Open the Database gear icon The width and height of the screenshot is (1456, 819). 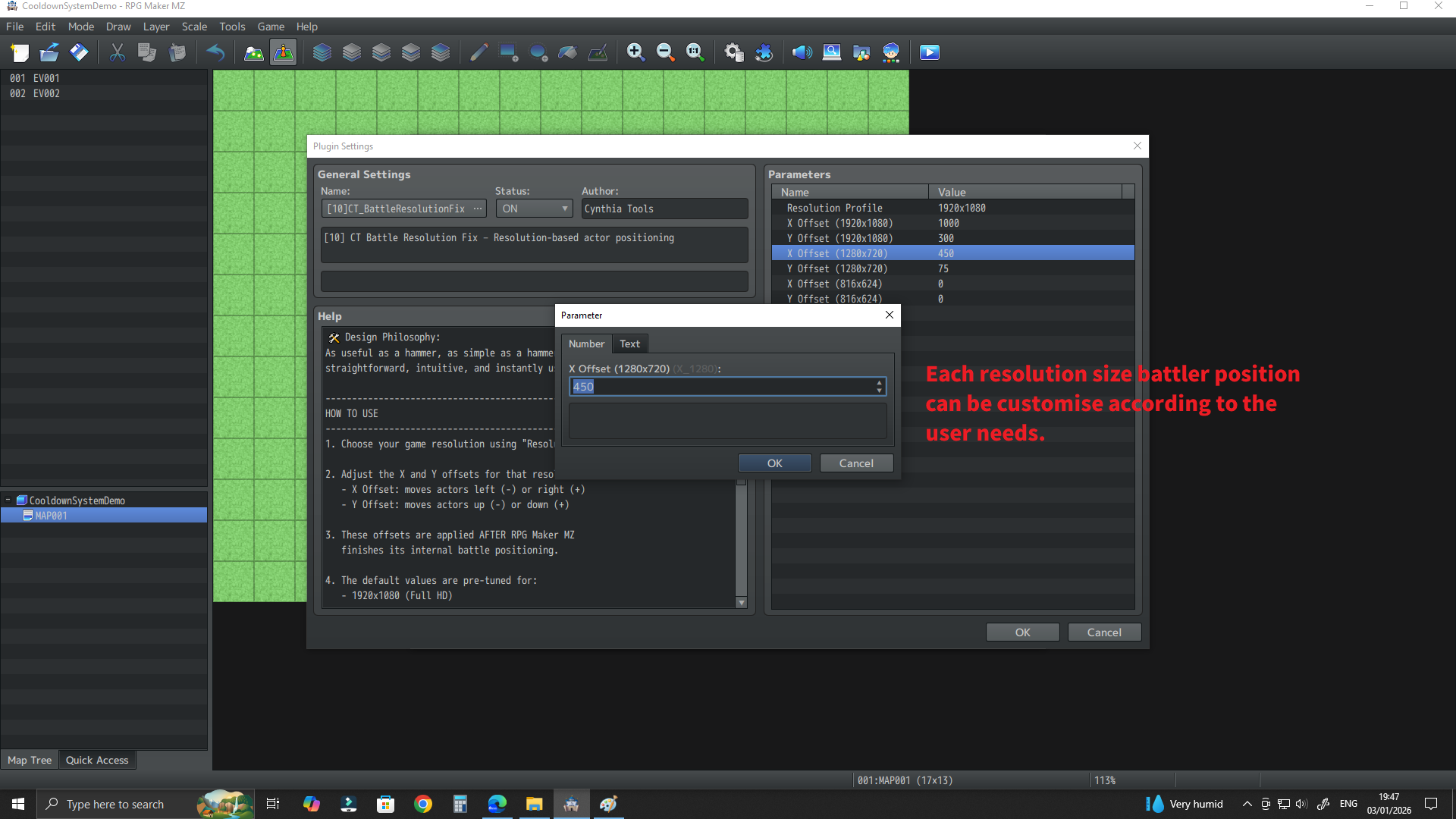[x=733, y=52]
